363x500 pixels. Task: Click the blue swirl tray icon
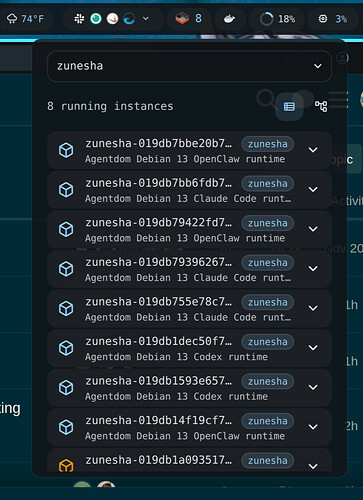[129, 19]
